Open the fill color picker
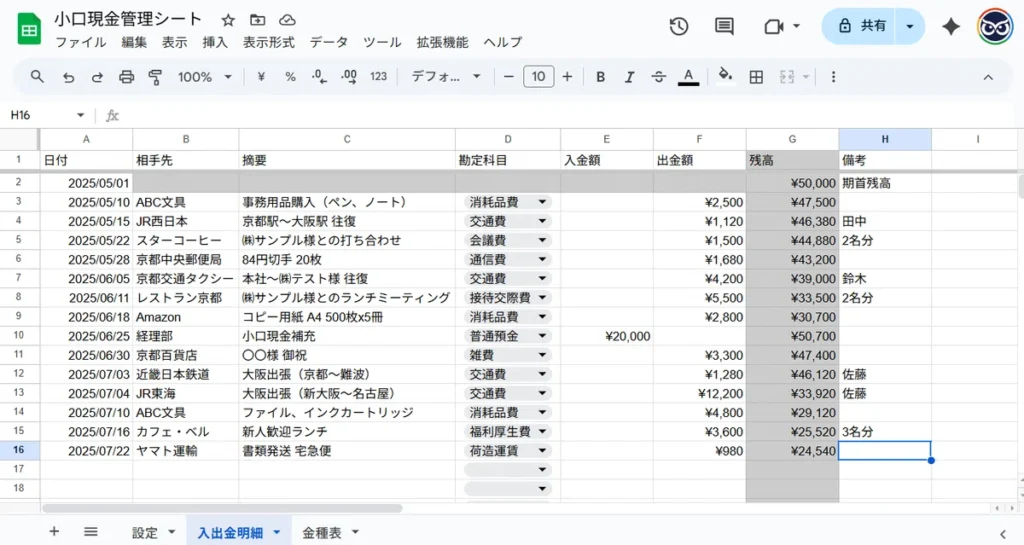1024x545 pixels. pyautogui.click(x=726, y=77)
